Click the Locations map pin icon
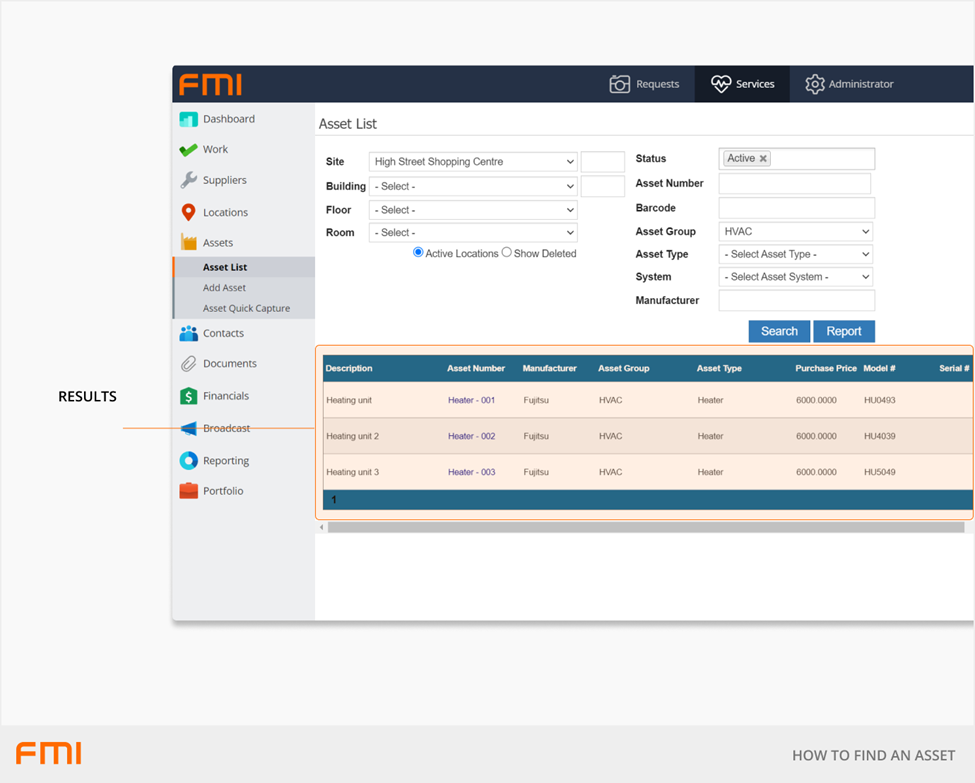Viewport: 975px width, 783px height. 188,212
